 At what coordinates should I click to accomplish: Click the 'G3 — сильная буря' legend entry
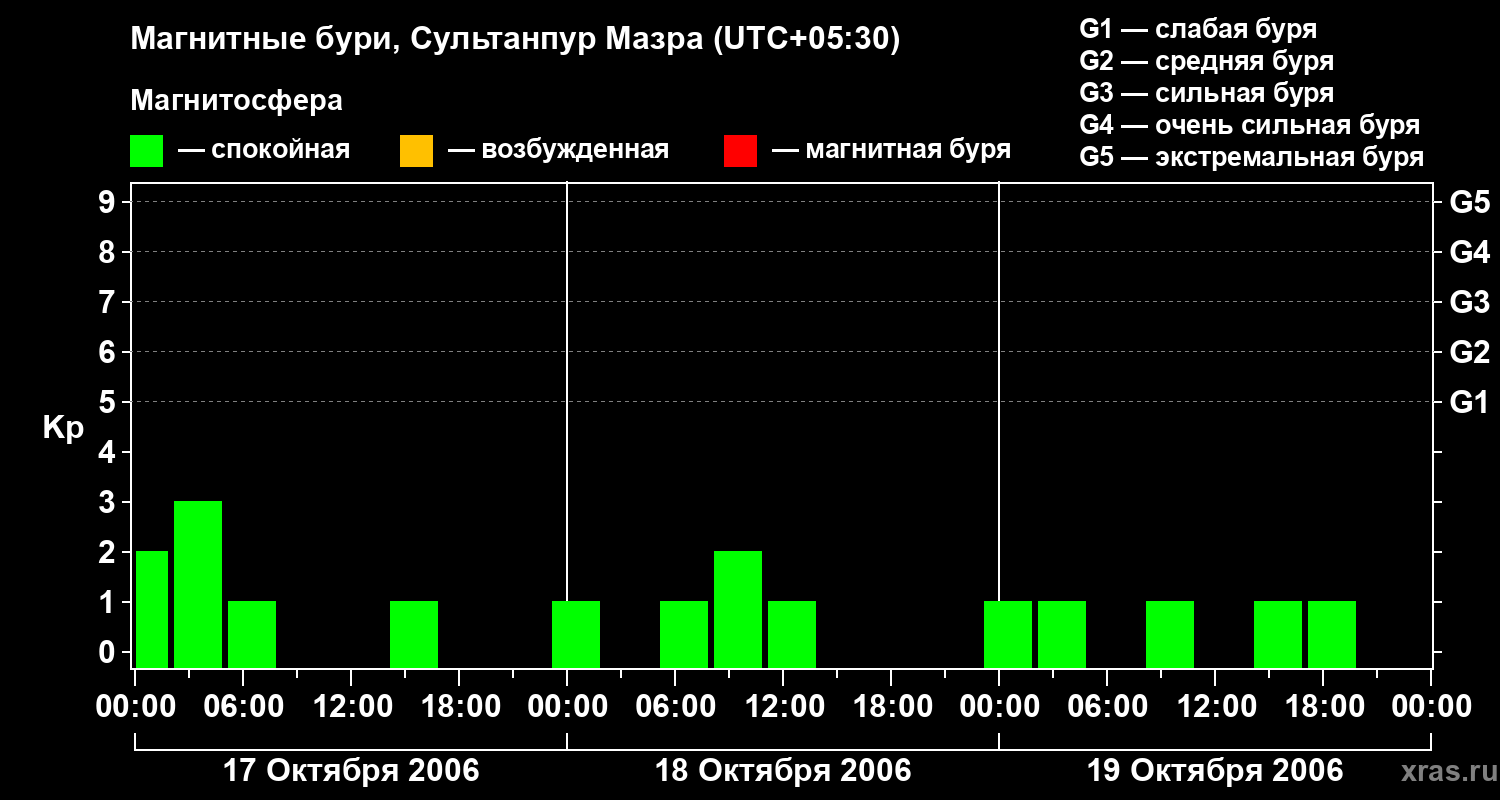(x=1206, y=93)
